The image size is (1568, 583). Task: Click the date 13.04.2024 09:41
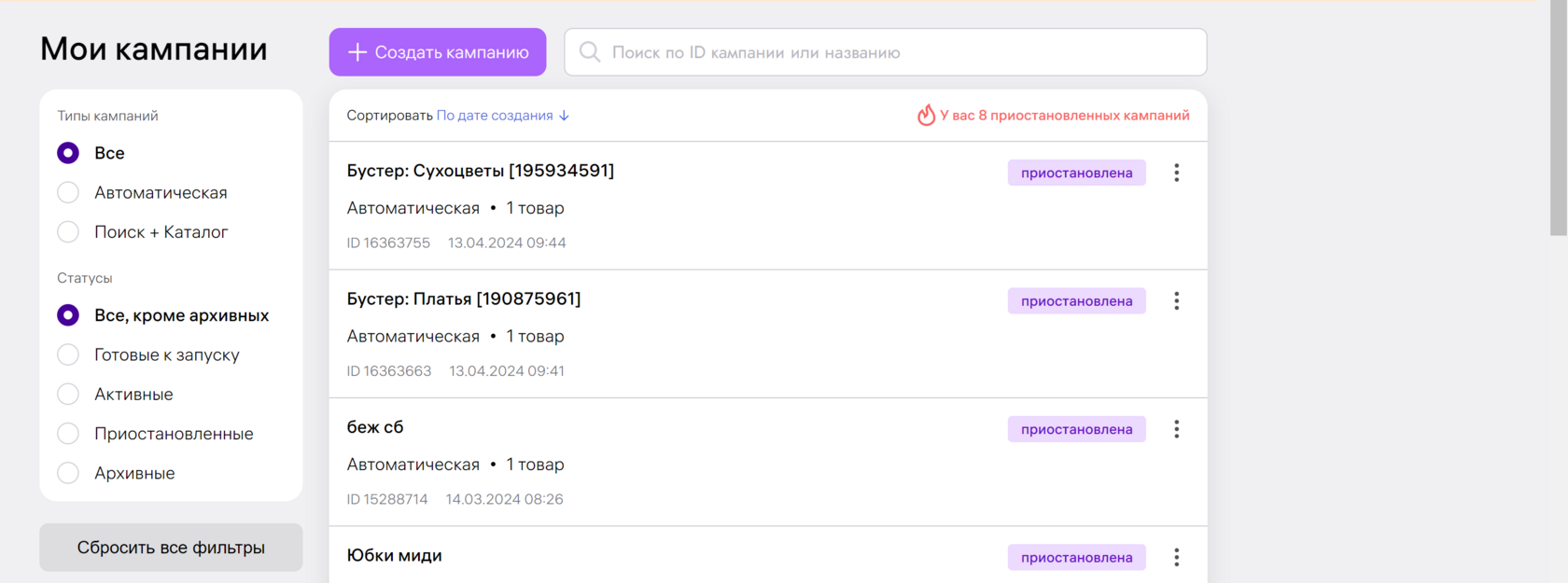[x=507, y=370]
